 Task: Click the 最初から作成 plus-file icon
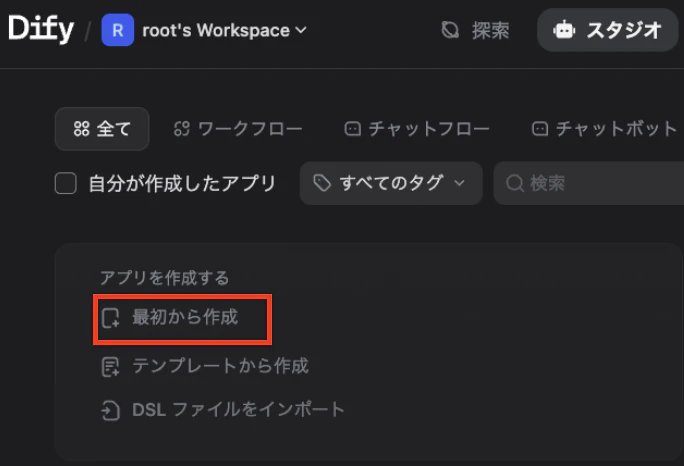tap(110, 318)
